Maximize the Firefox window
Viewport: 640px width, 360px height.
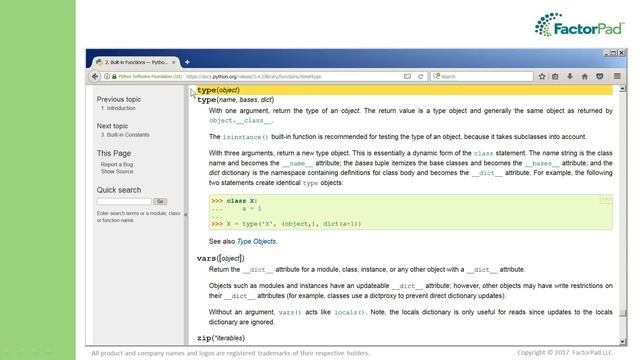click(613, 53)
